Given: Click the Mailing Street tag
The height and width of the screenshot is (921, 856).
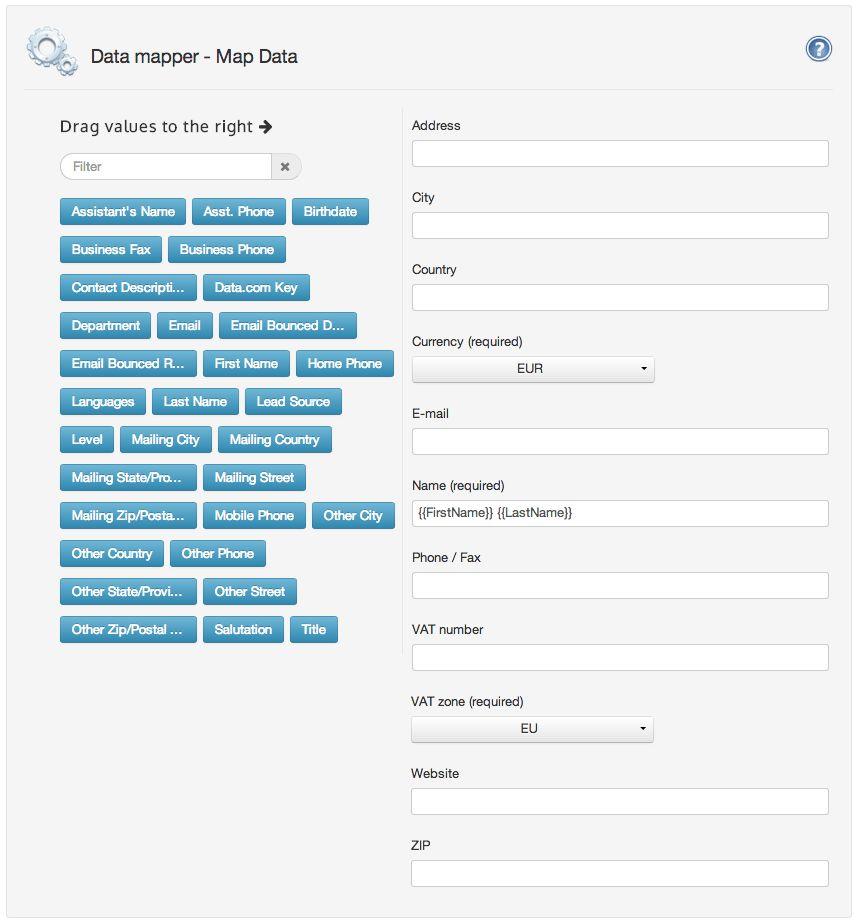Looking at the screenshot, I should pos(254,478).
